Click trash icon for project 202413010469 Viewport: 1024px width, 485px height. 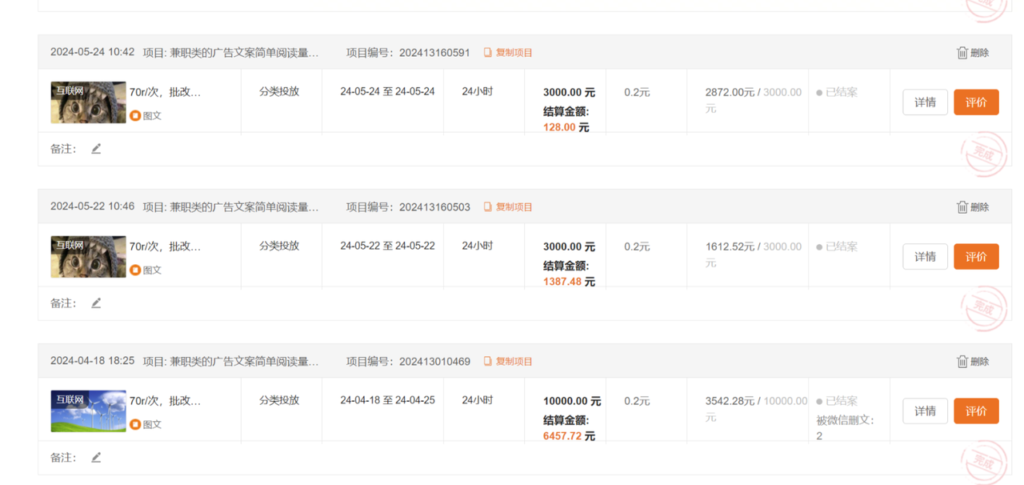[962, 362]
